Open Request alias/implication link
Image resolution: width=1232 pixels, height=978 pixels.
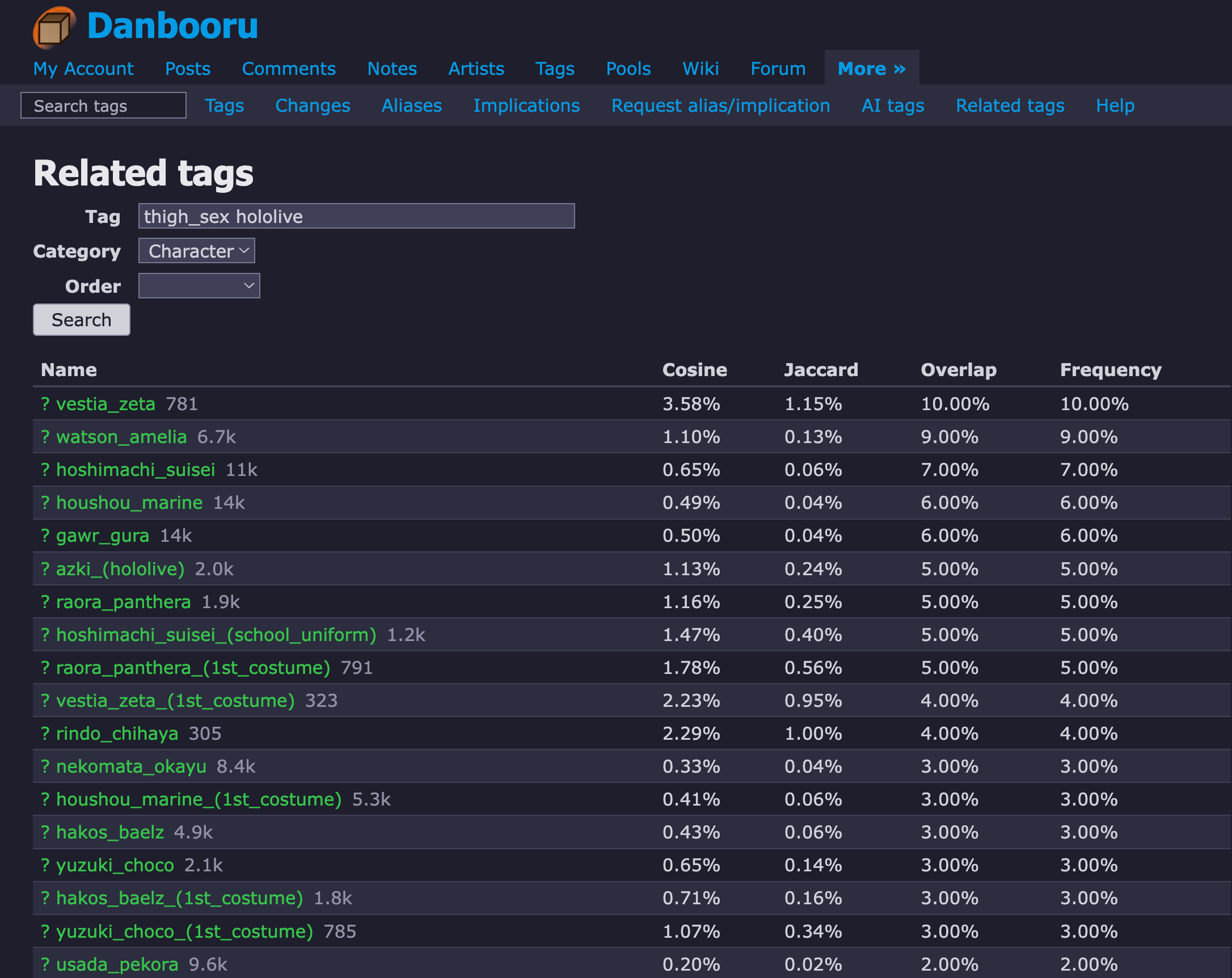coord(720,106)
